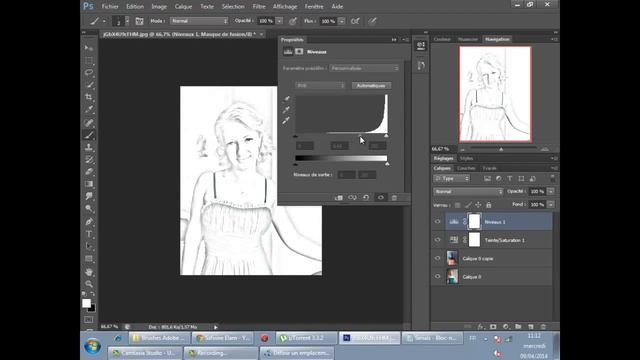This screenshot has width=640, height=360.
Task: Select the Hand tool
Action: click(x=89, y=272)
